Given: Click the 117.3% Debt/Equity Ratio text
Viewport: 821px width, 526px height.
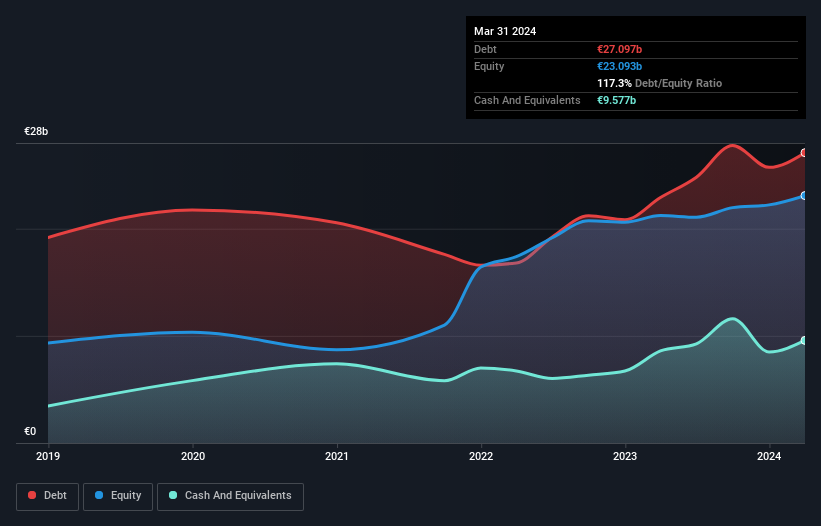Looking at the screenshot, I should click(x=659, y=83).
